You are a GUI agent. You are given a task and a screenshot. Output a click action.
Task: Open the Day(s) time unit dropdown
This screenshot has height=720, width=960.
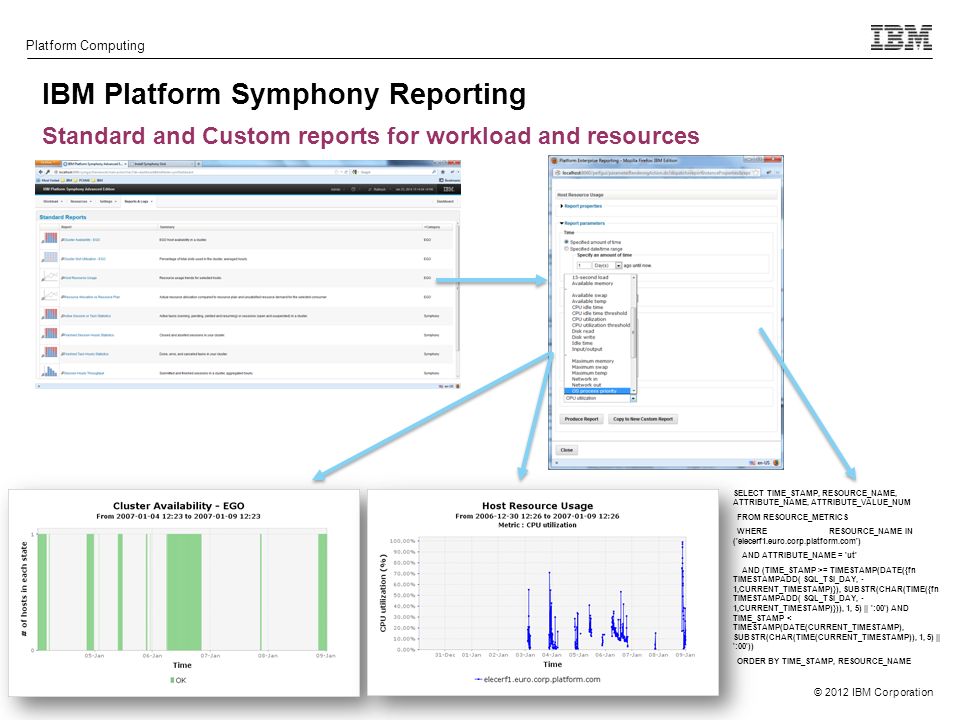(607, 266)
